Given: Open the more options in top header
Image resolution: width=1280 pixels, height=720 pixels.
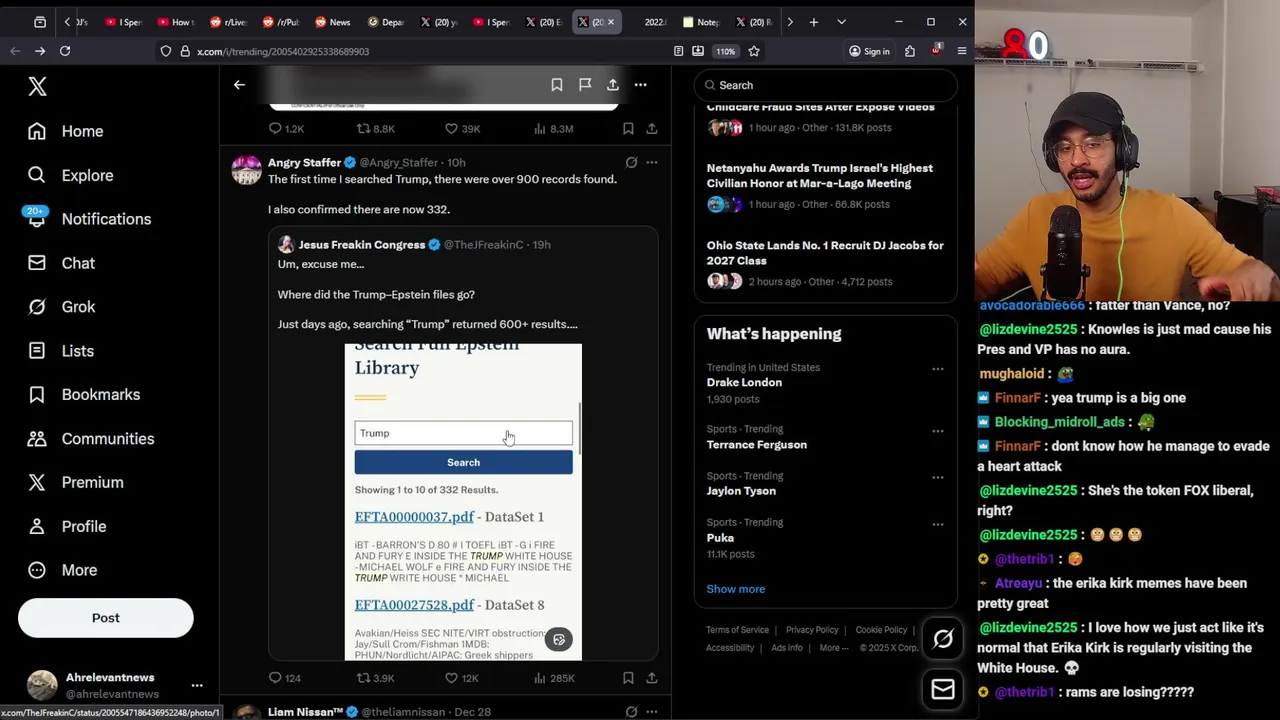Looking at the screenshot, I should click(641, 85).
